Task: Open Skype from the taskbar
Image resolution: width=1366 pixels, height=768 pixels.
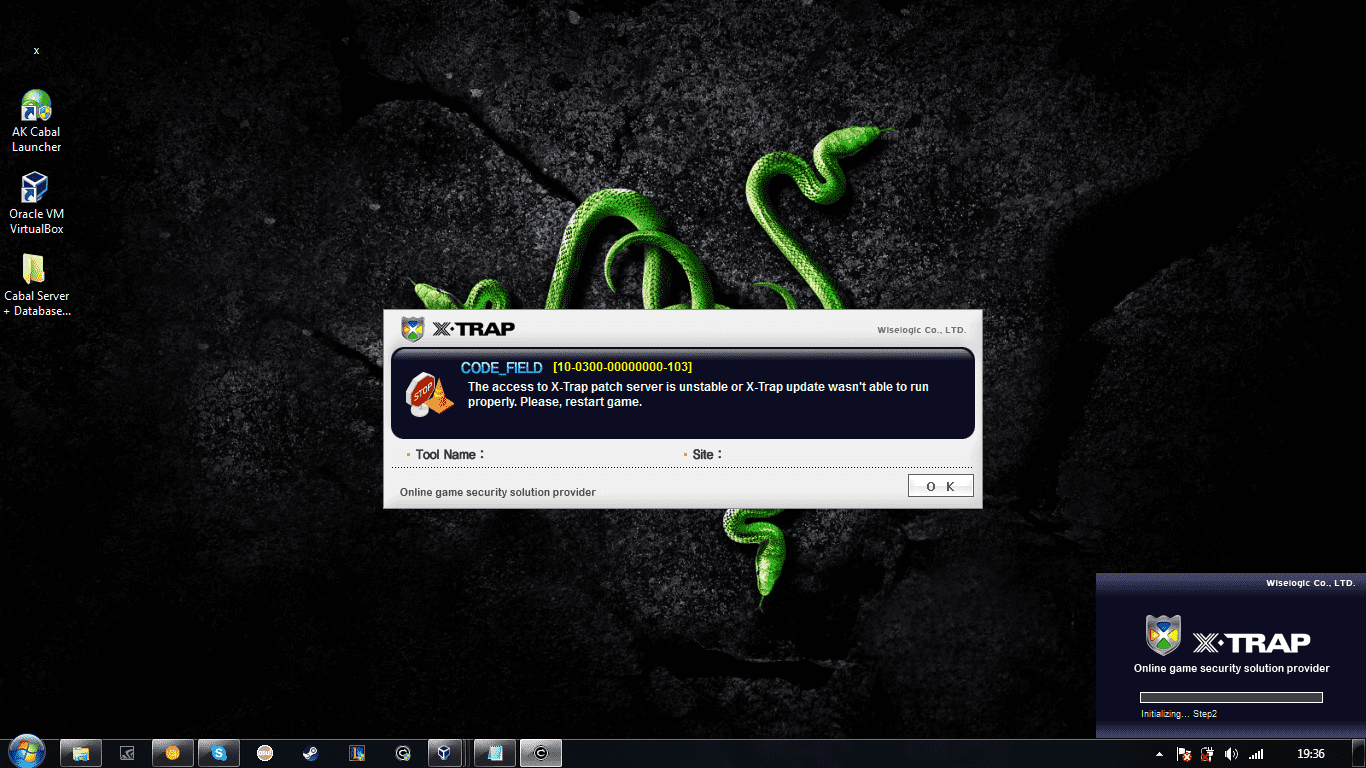Action: pos(219,753)
